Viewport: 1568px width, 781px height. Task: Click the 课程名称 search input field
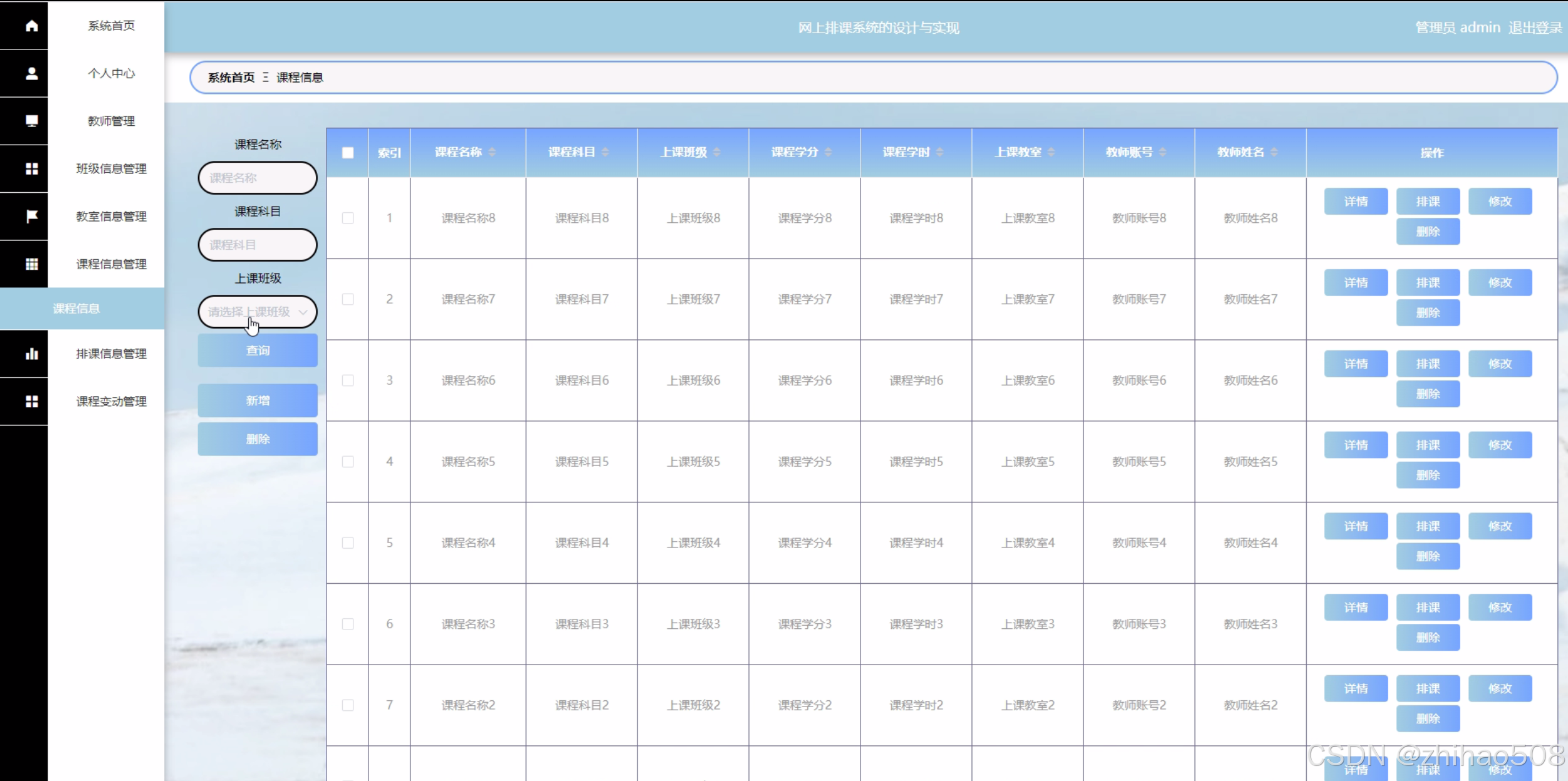click(x=258, y=178)
